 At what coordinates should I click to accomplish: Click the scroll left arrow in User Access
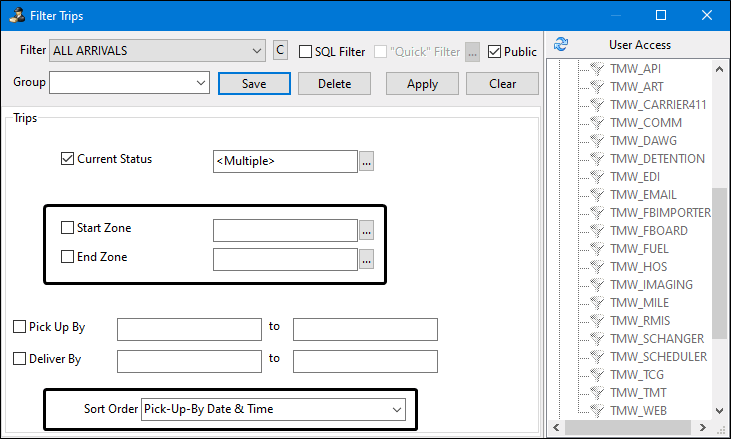(x=556, y=427)
